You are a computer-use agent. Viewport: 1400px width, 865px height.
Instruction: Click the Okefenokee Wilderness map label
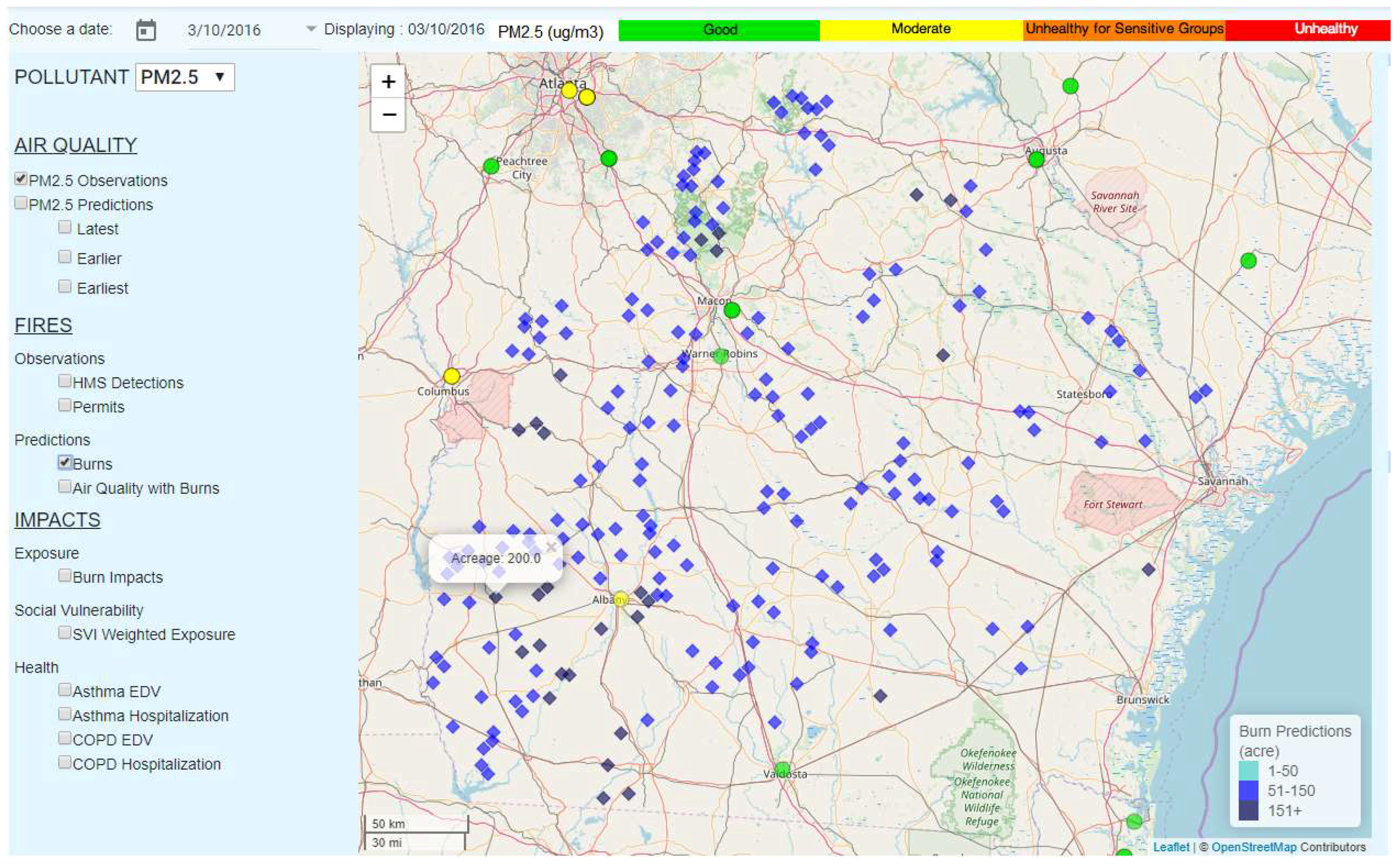pos(988,759)
